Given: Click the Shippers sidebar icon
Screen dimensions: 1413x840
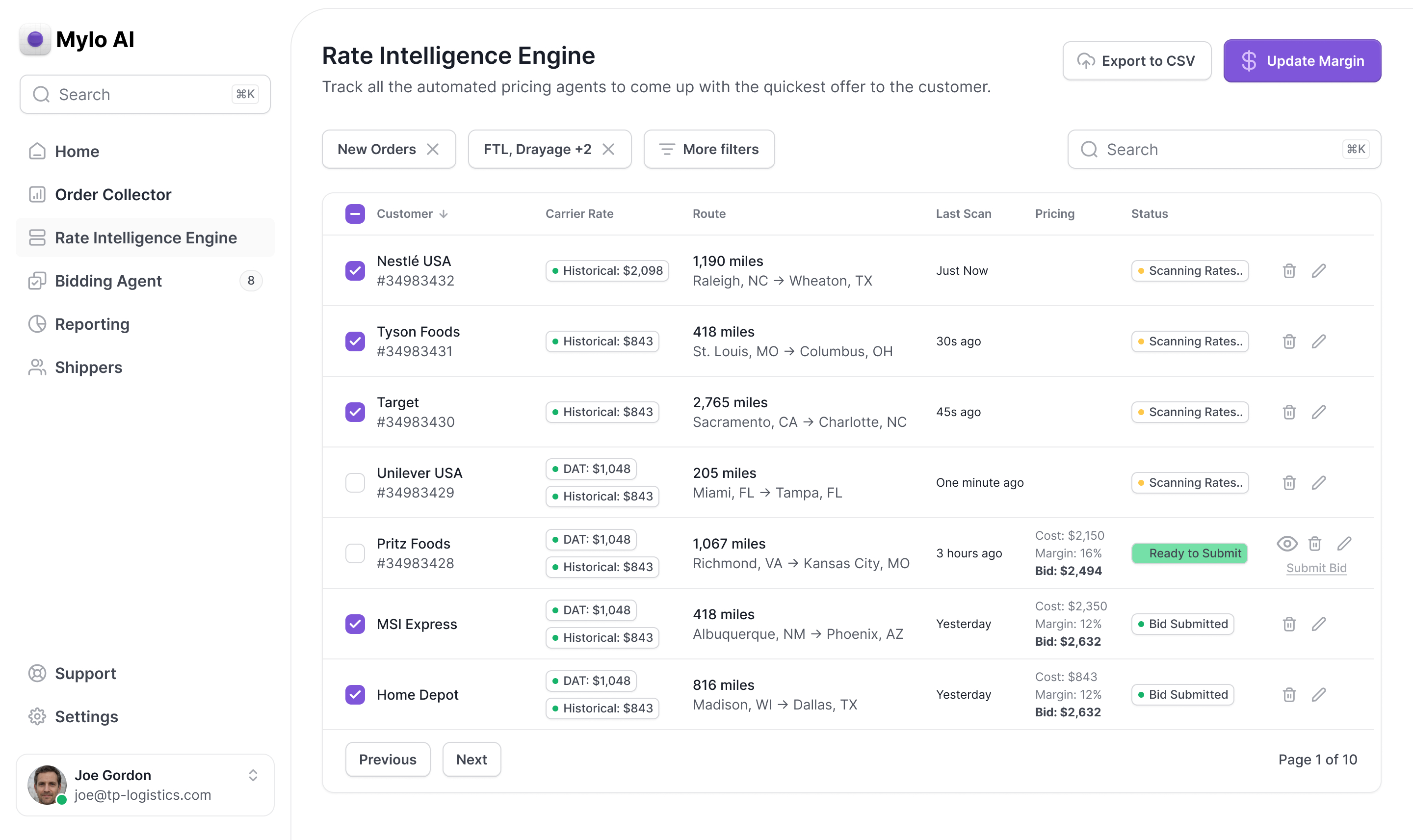Looking at the screenshot, I should click(37, 367).
